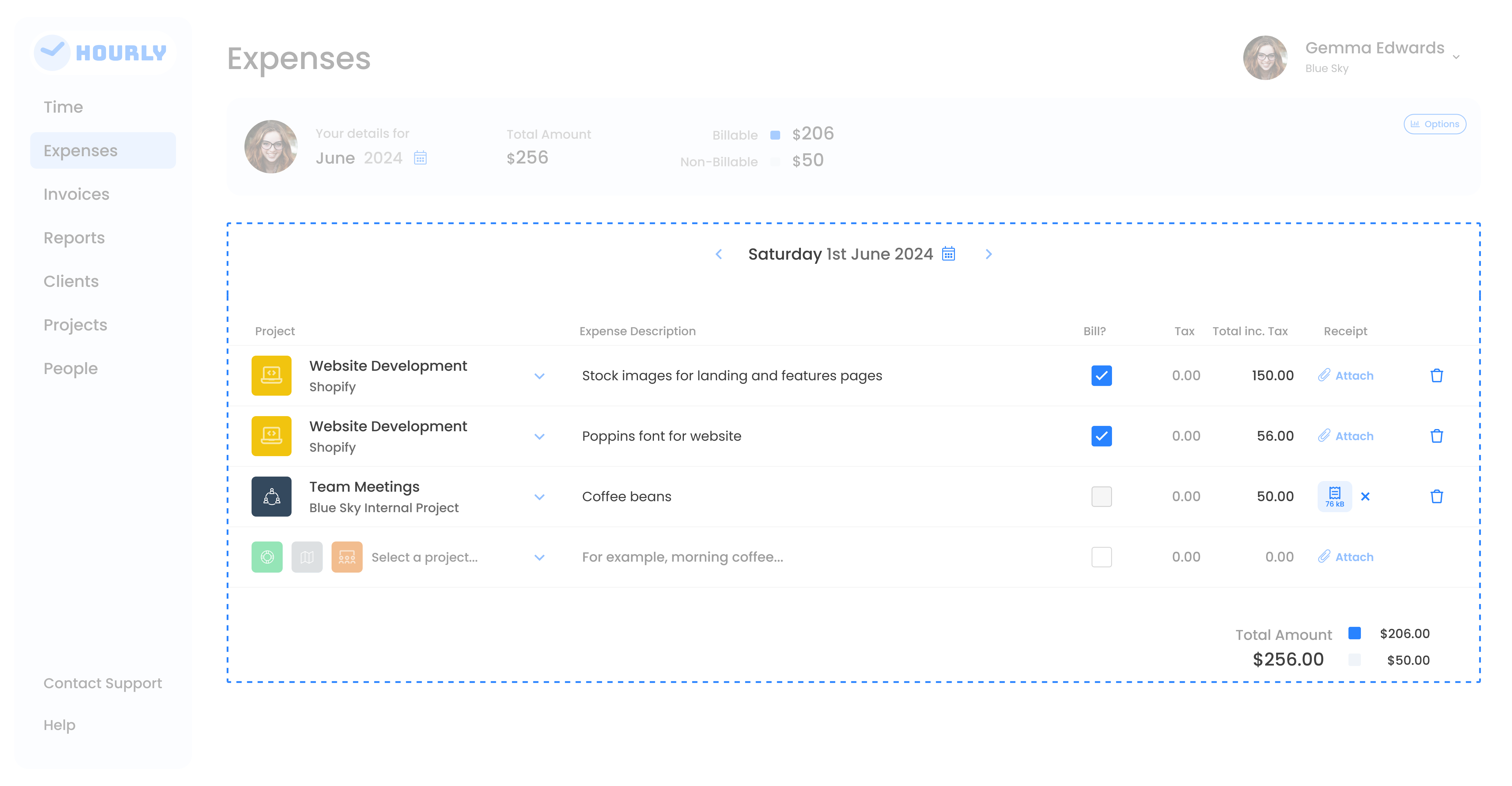
Task: Open Gemma Edwards account menu
Action: point(1456,57)
